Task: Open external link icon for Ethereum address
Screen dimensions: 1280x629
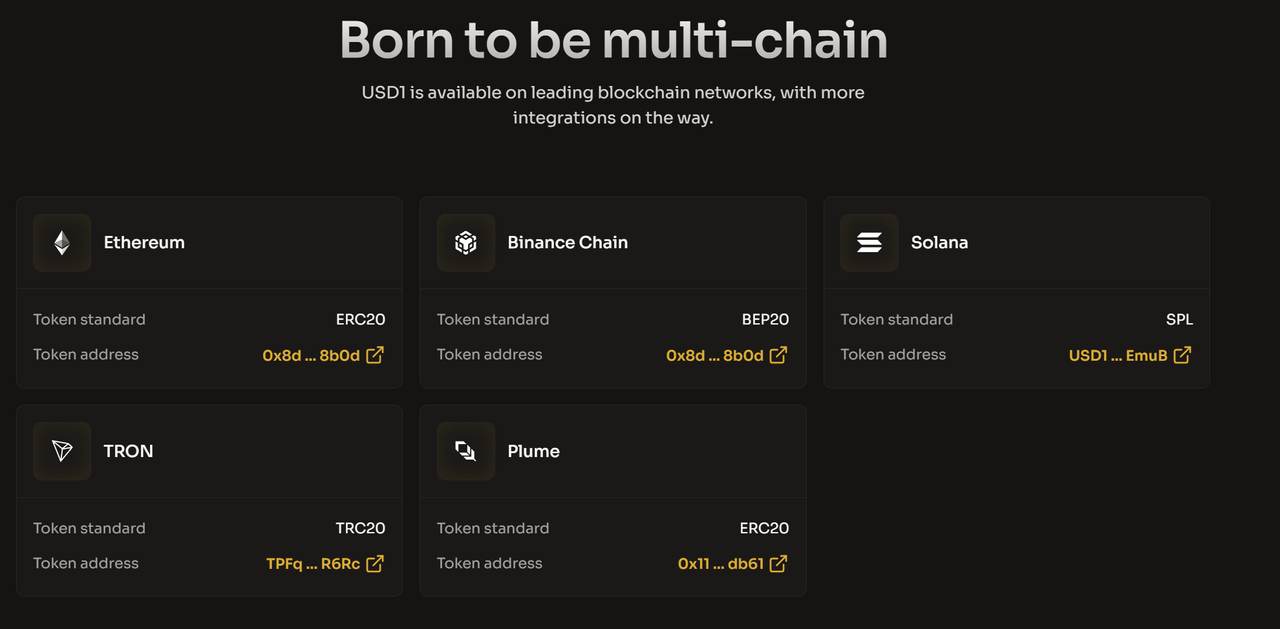Action: [375, 355]
